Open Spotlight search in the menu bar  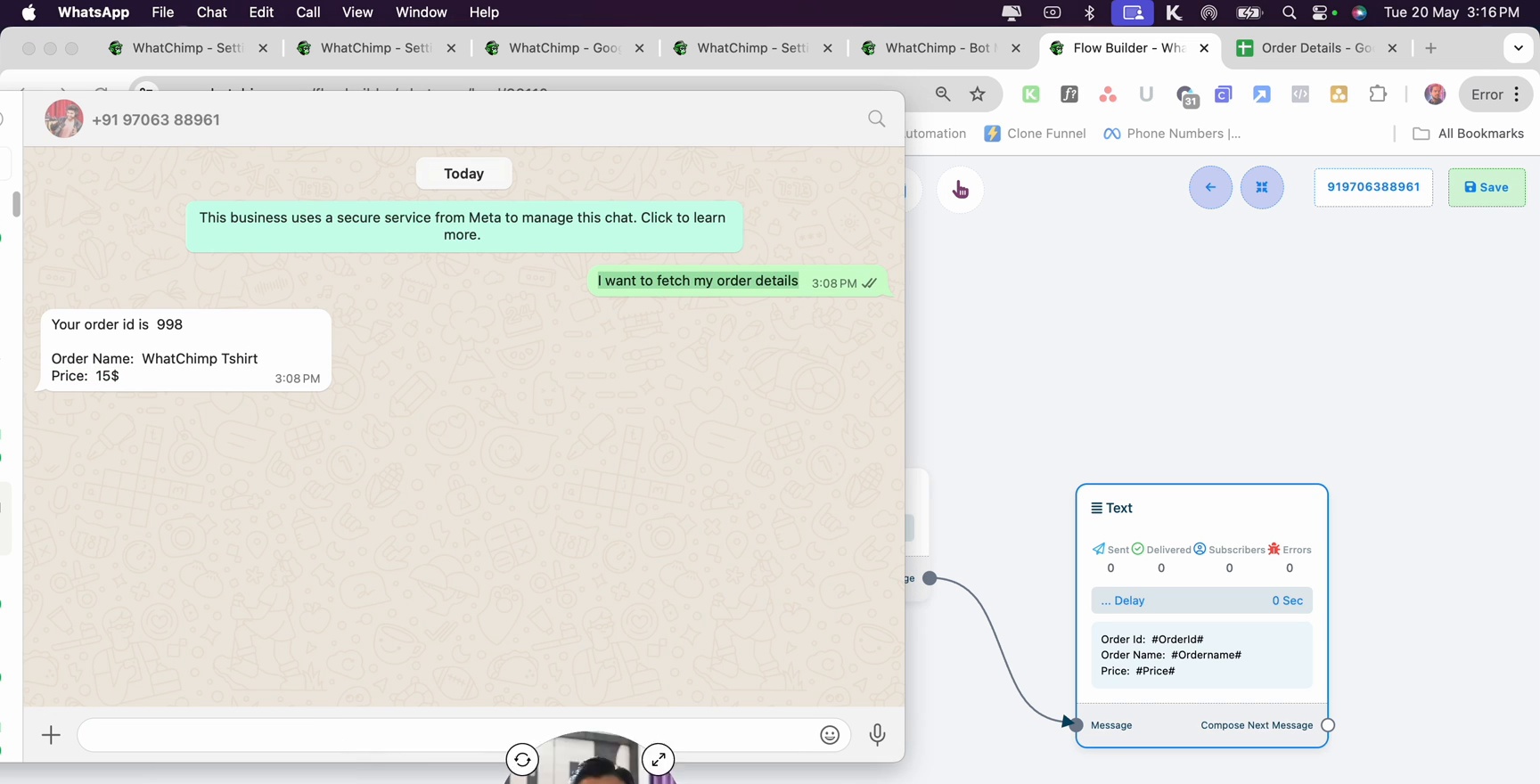click(x=1289, y=12)
